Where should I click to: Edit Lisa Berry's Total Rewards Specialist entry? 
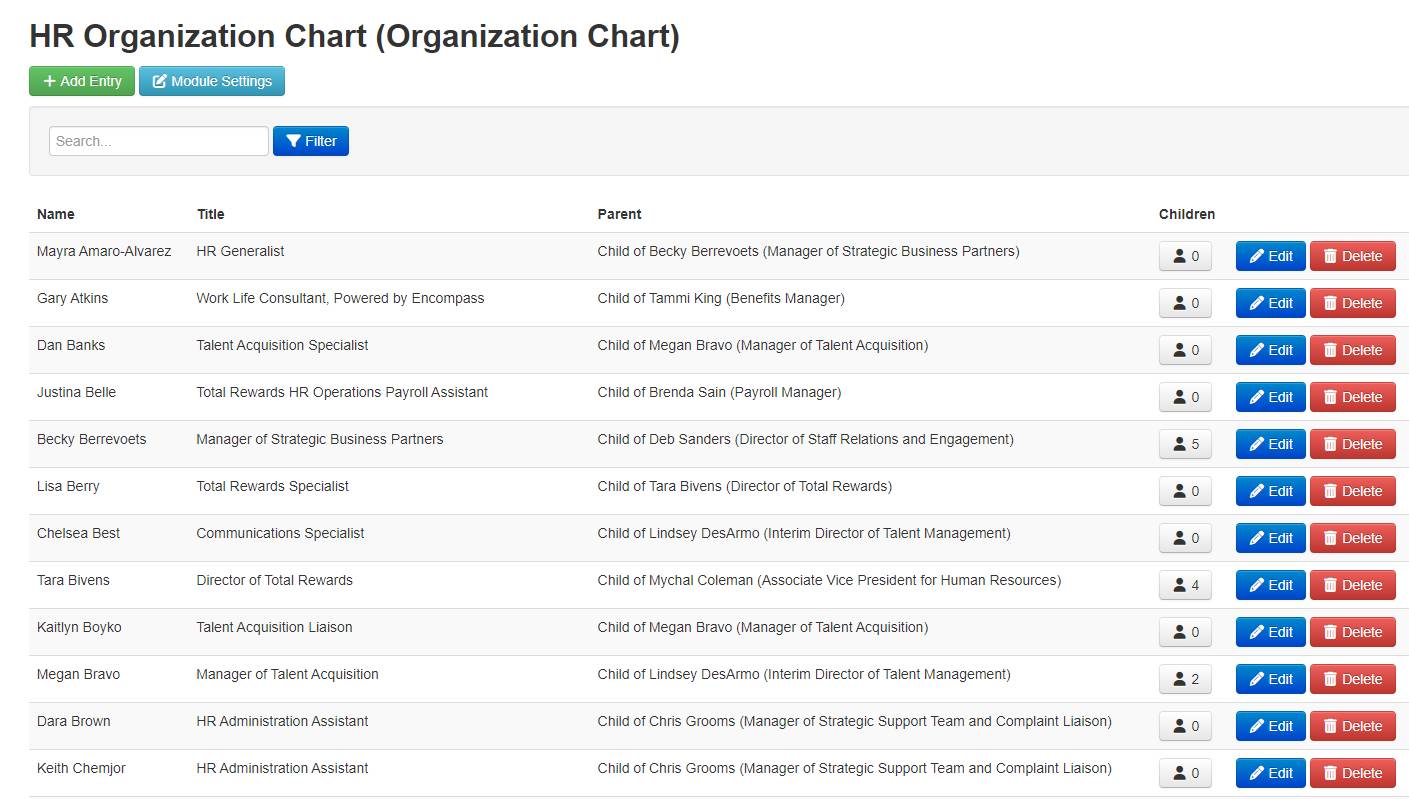[x=1270, y=490]
